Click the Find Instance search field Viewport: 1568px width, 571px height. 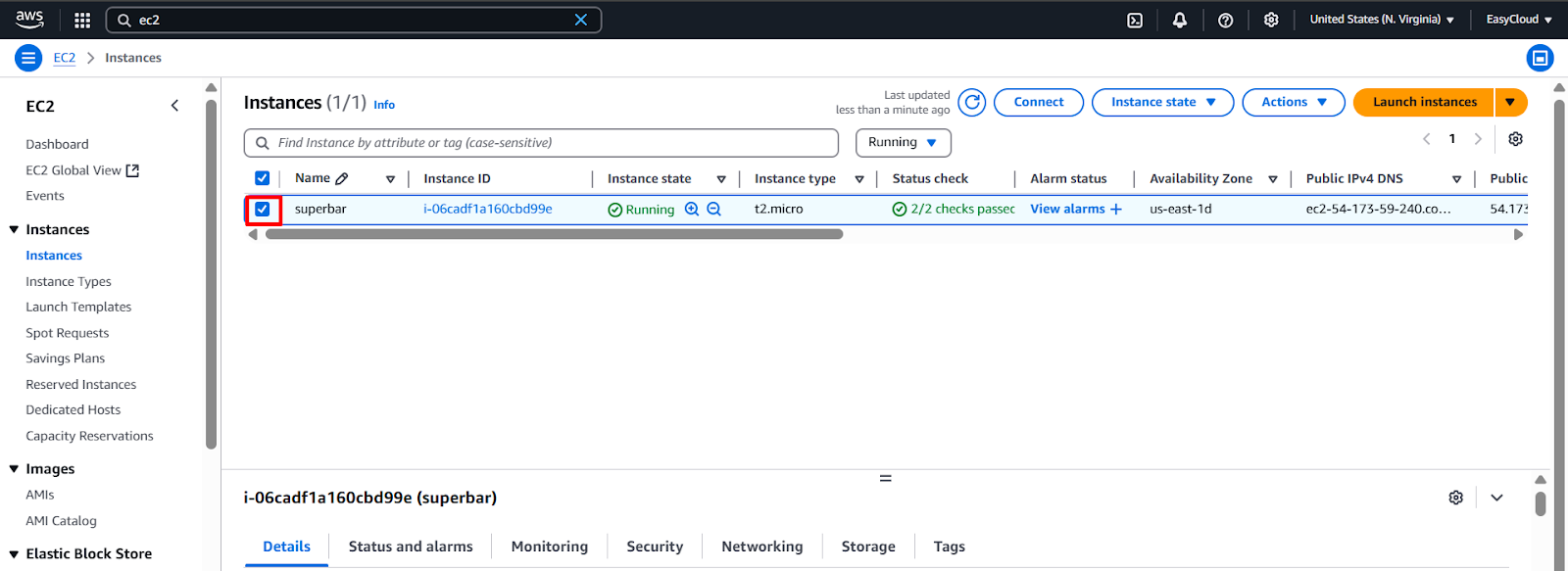point(541,143)
